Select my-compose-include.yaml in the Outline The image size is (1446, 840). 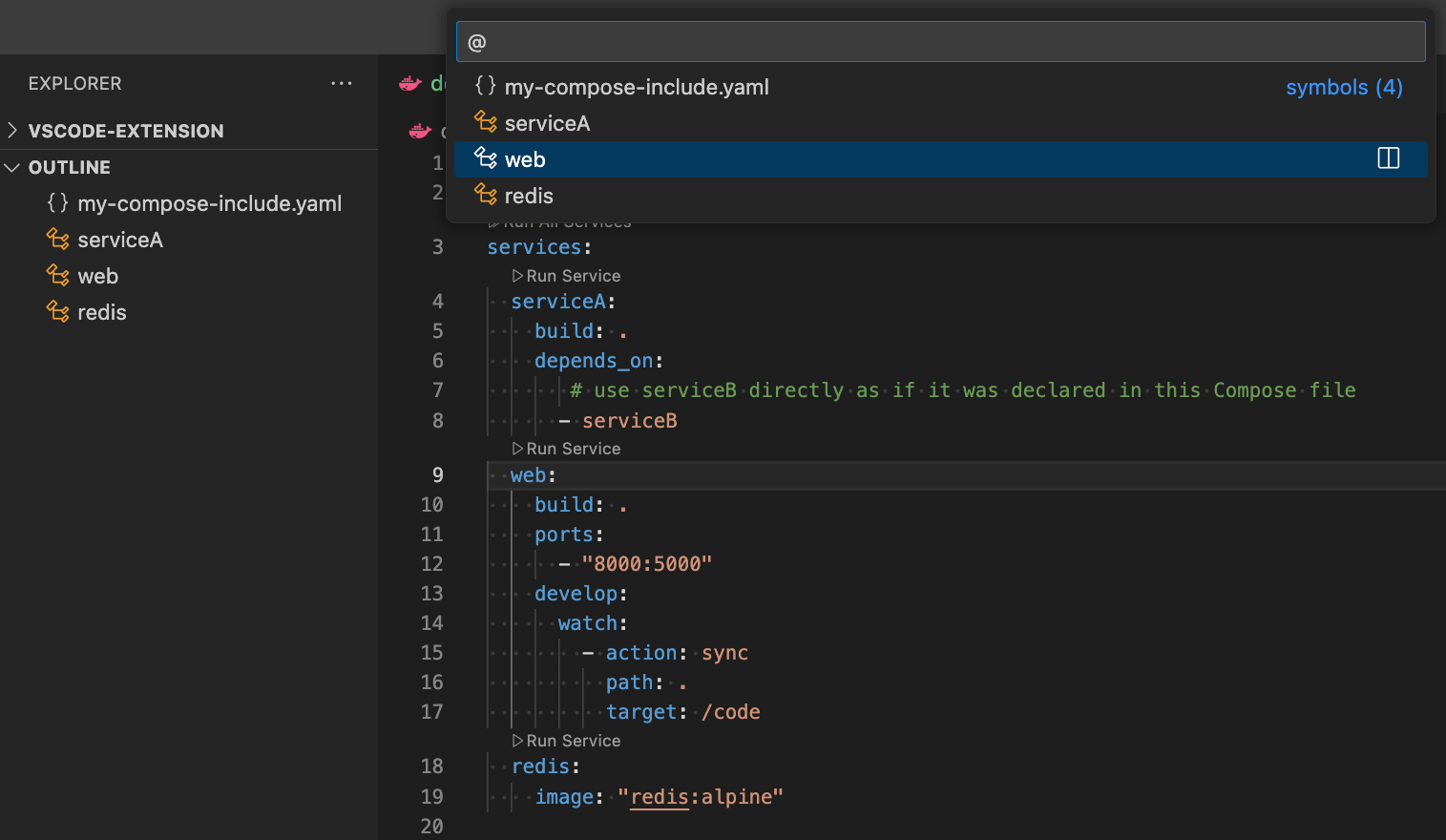click(209, 202)
